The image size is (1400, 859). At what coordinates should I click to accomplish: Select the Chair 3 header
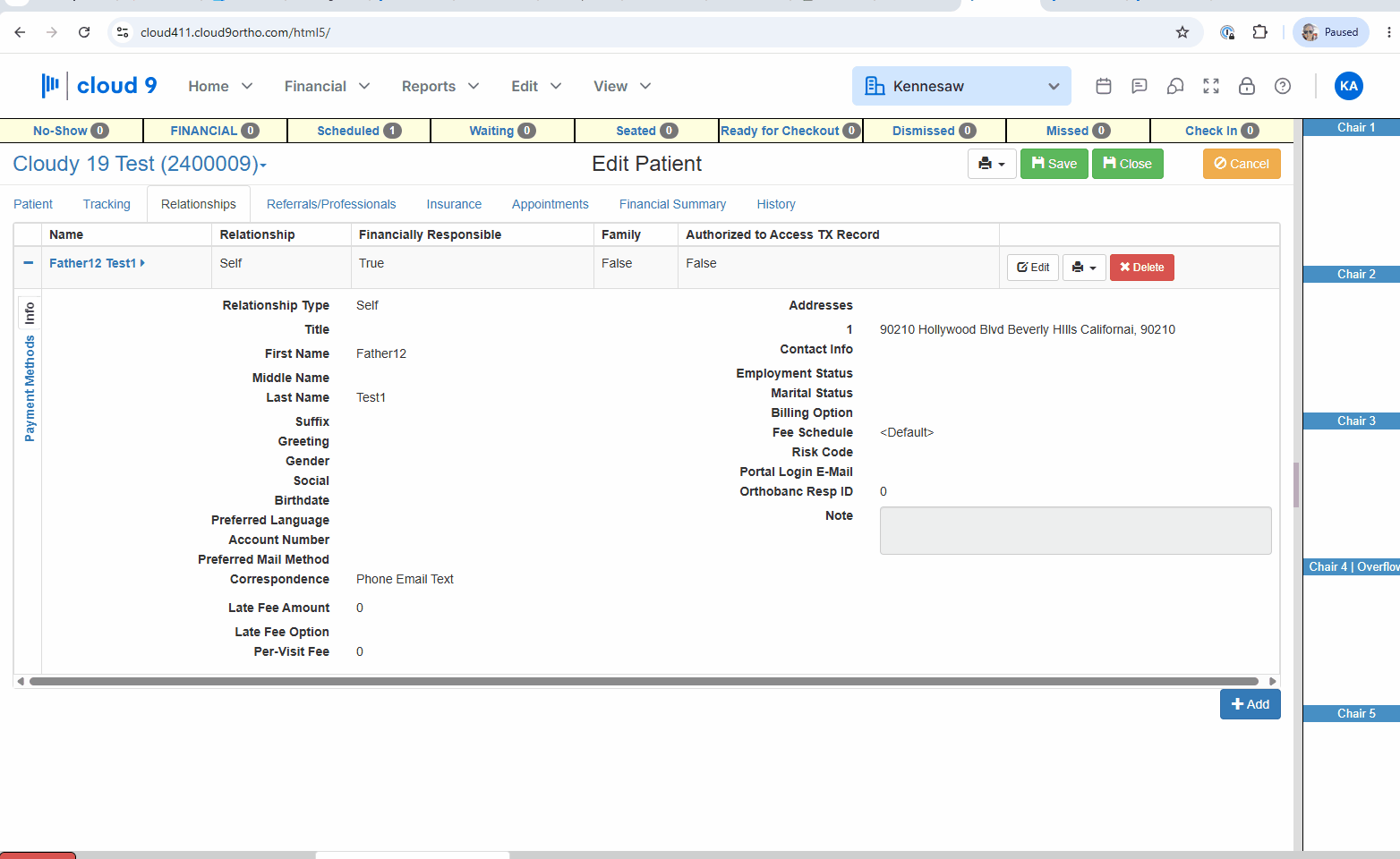(x=1352, y=421)
